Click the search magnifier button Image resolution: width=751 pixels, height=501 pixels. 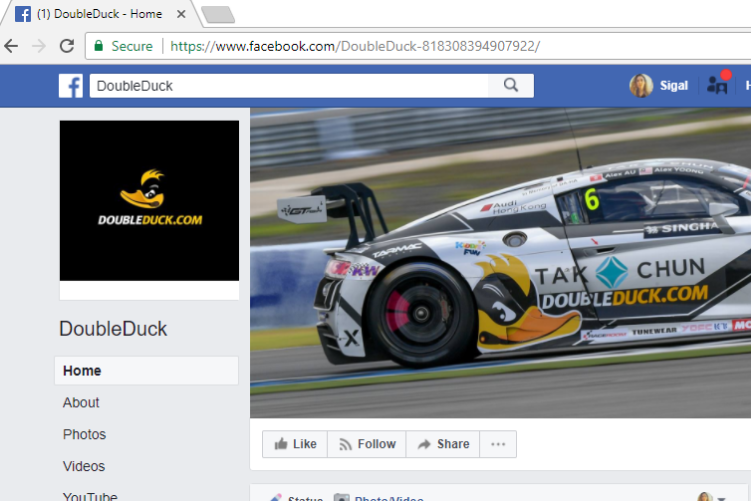[x=511, y=86]
